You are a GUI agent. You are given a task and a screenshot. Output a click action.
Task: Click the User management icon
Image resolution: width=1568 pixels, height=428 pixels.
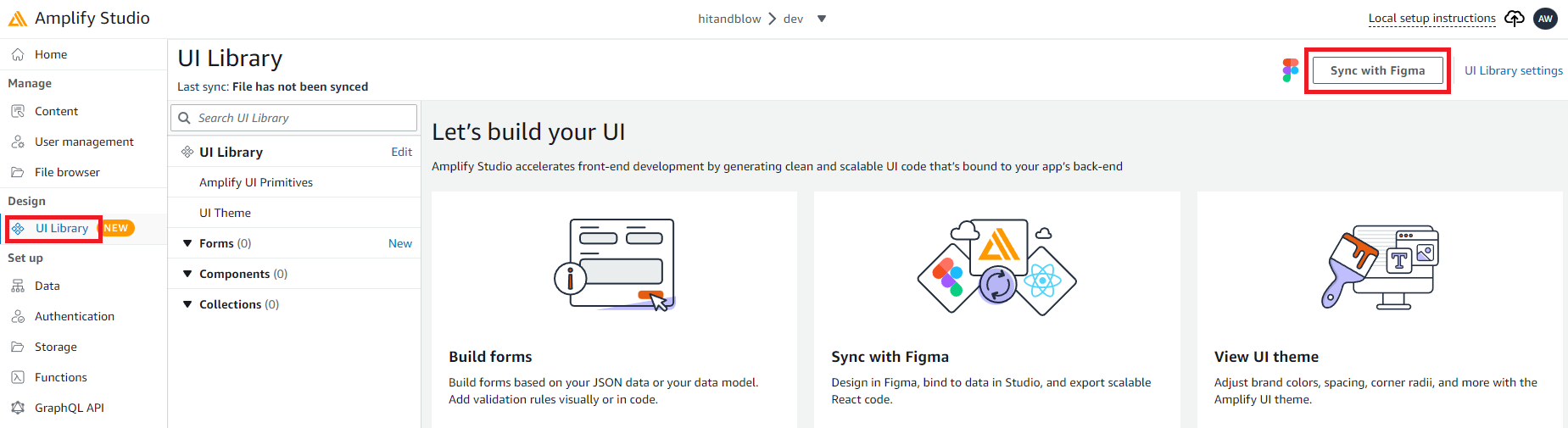pyautogui.click(x=18, y=142)
